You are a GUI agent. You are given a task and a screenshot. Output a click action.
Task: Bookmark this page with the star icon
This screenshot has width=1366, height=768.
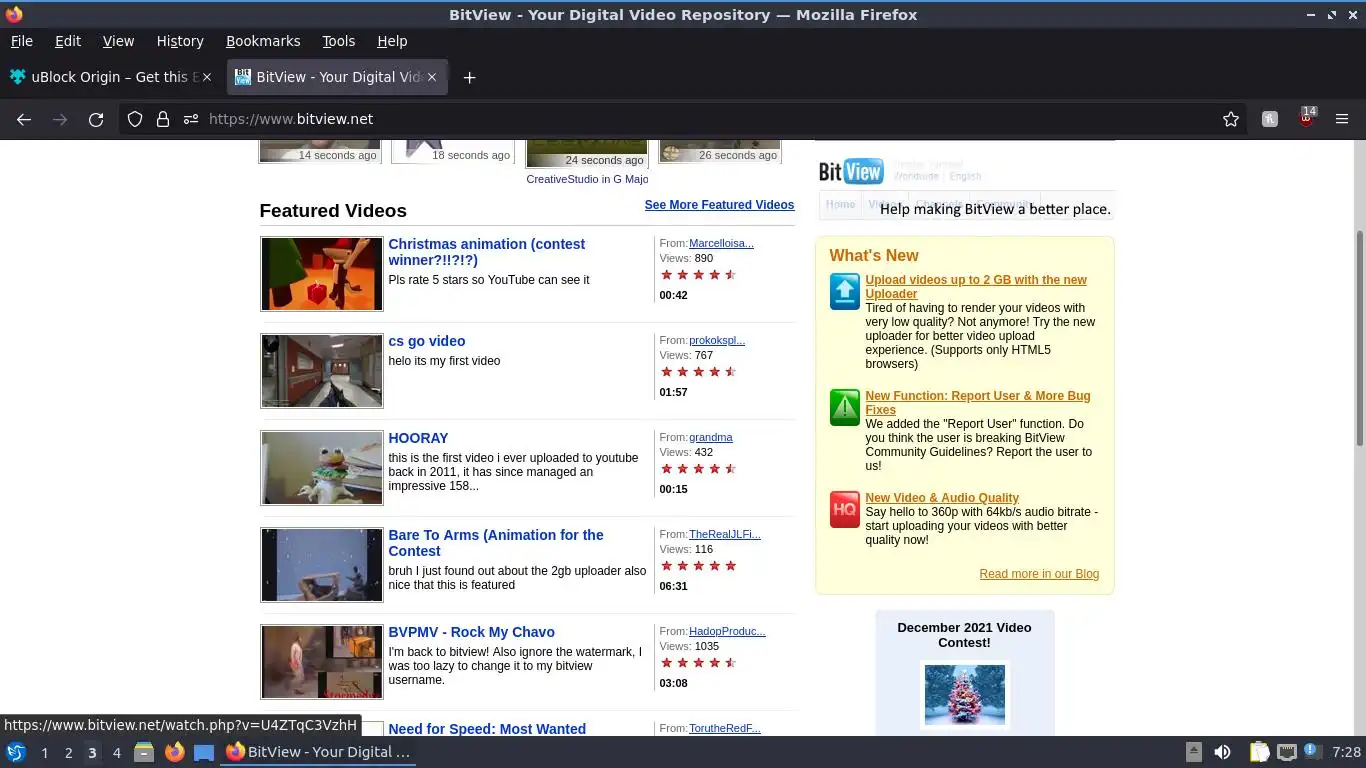(1231, 119)
